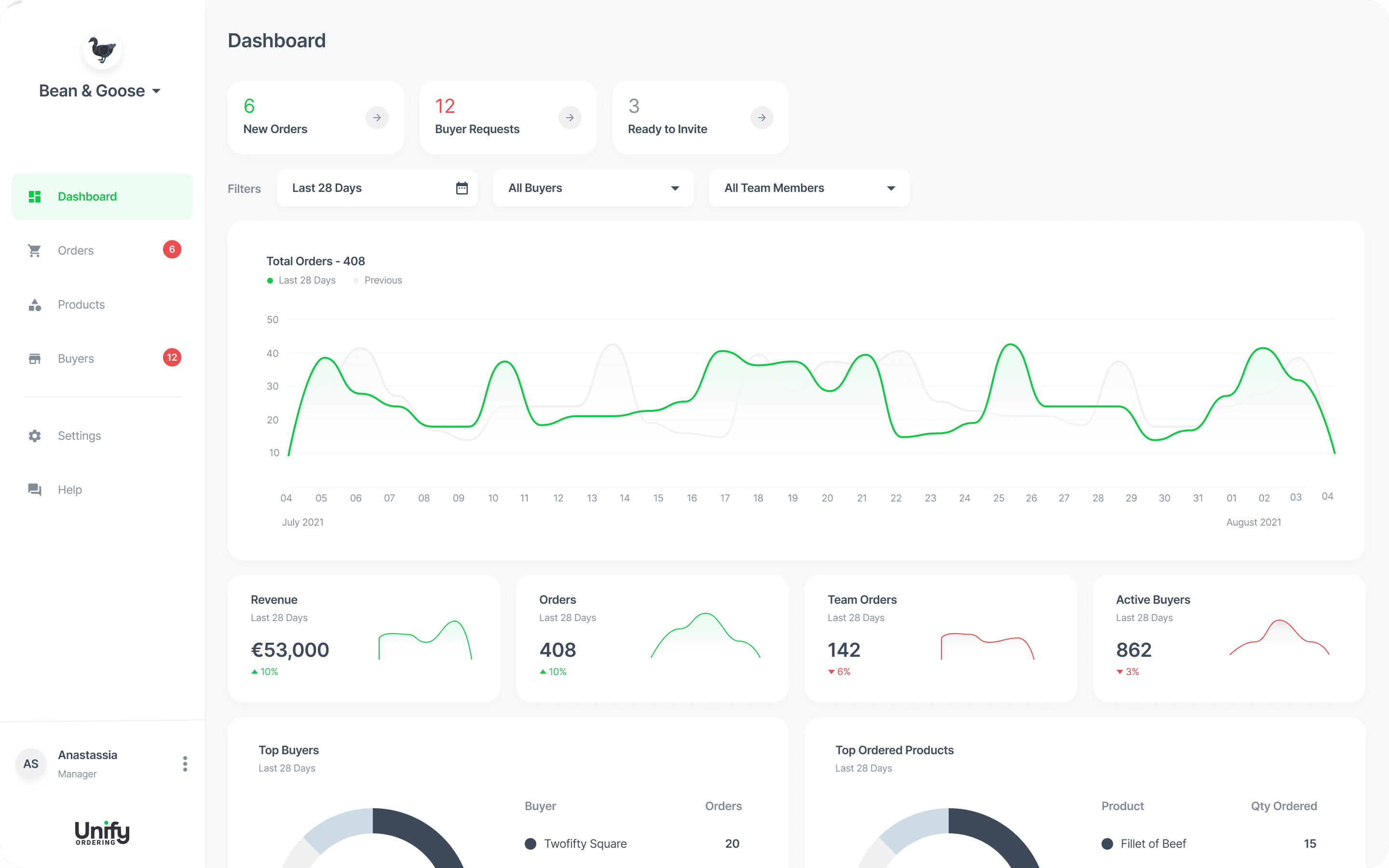
Task: Click the Ready to Invite arrow icon
Action: pyautogui.click(x=762, y=118)
